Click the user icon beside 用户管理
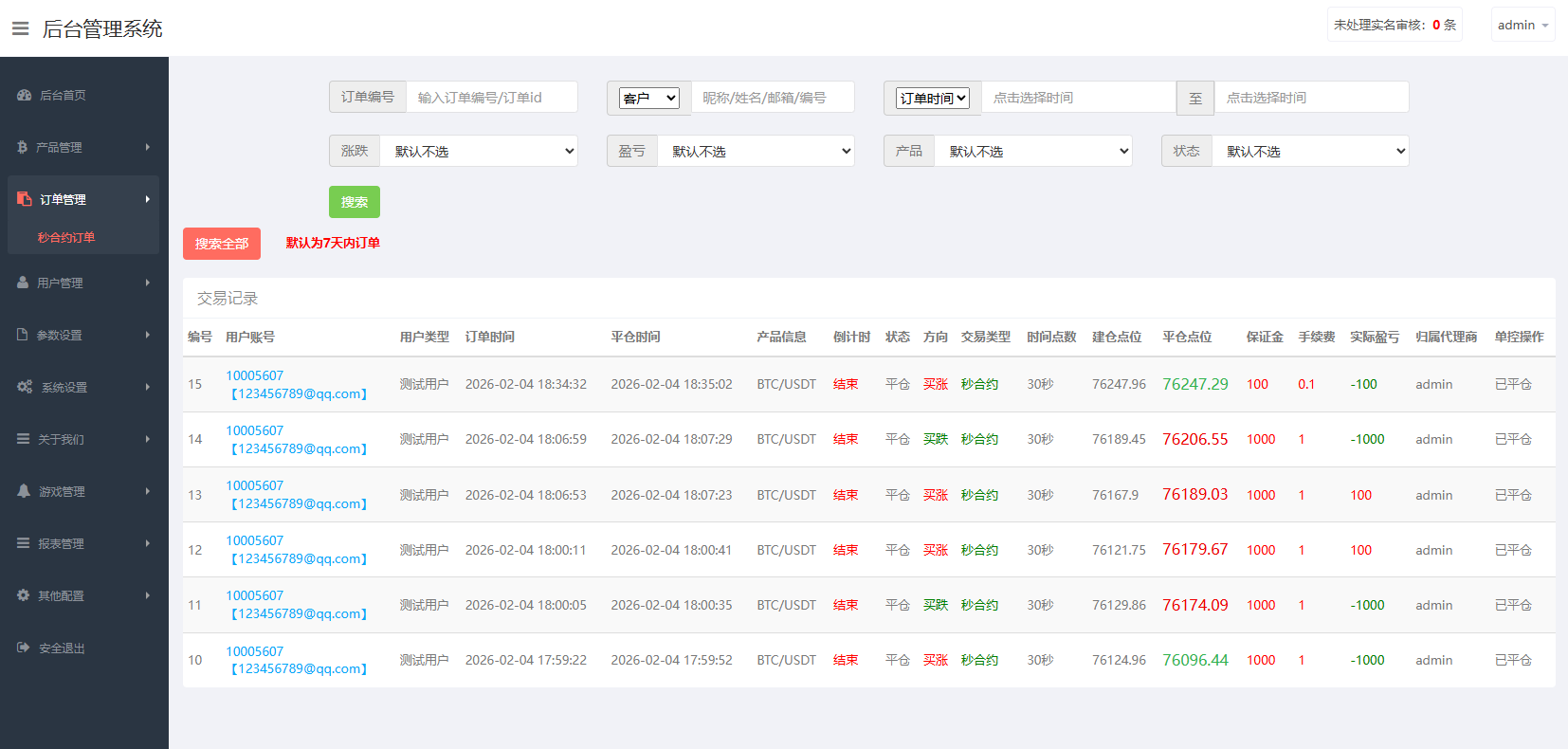 [23, 283]
